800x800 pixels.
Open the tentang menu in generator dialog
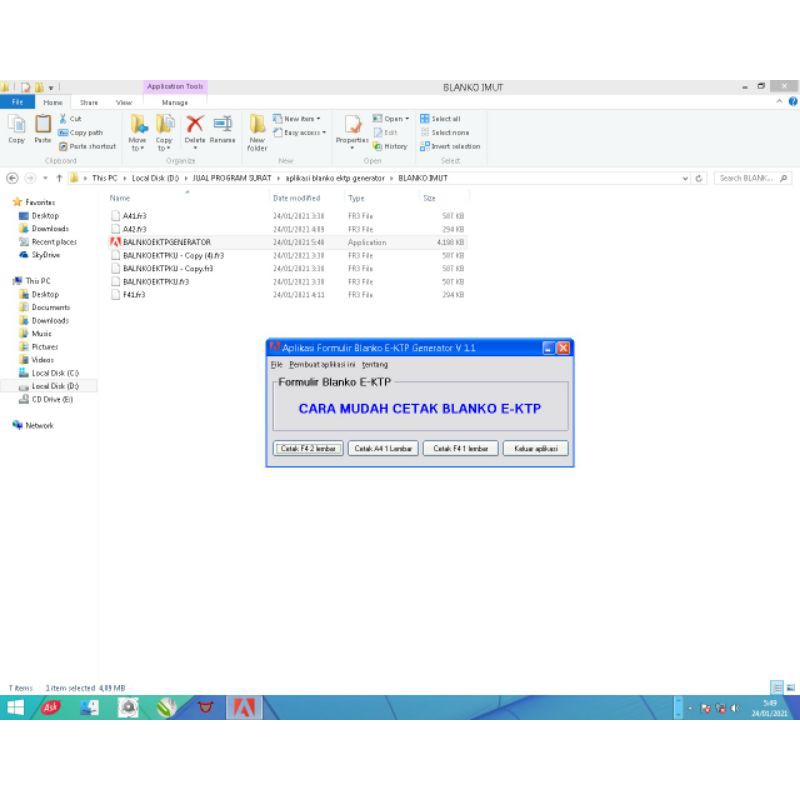point(375,364)
